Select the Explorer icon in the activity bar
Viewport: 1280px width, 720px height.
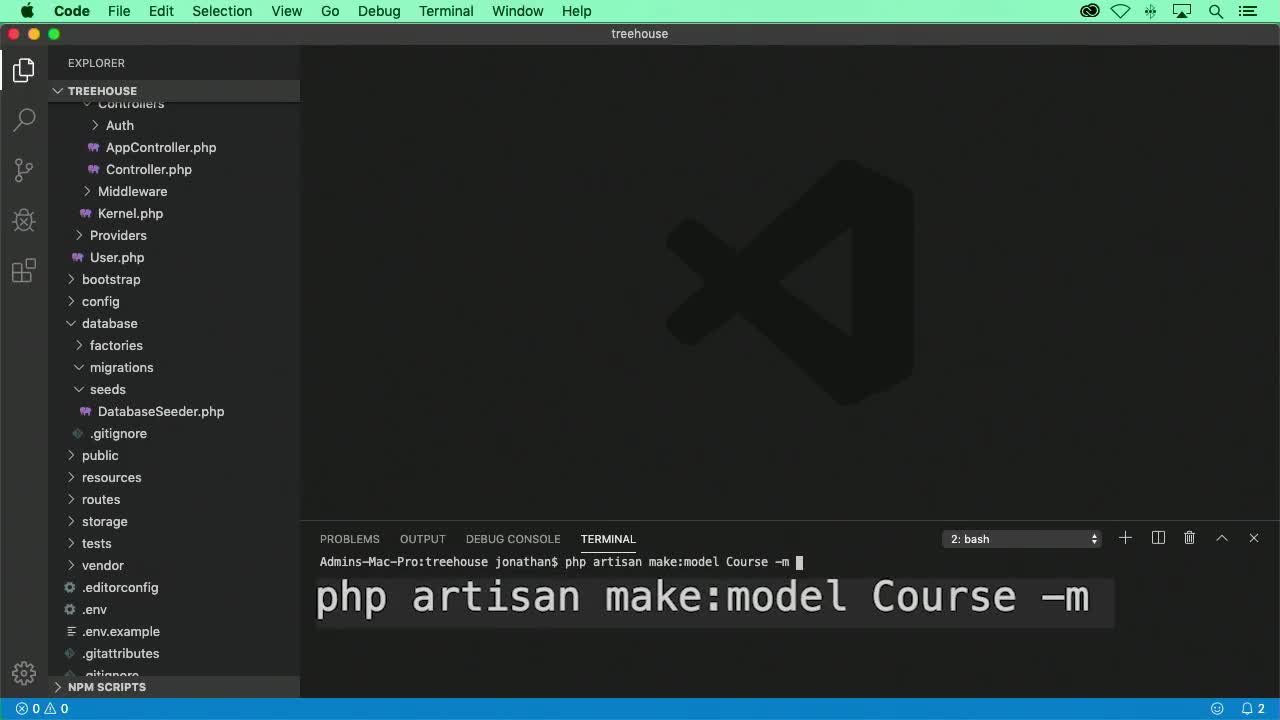(23, 70)
